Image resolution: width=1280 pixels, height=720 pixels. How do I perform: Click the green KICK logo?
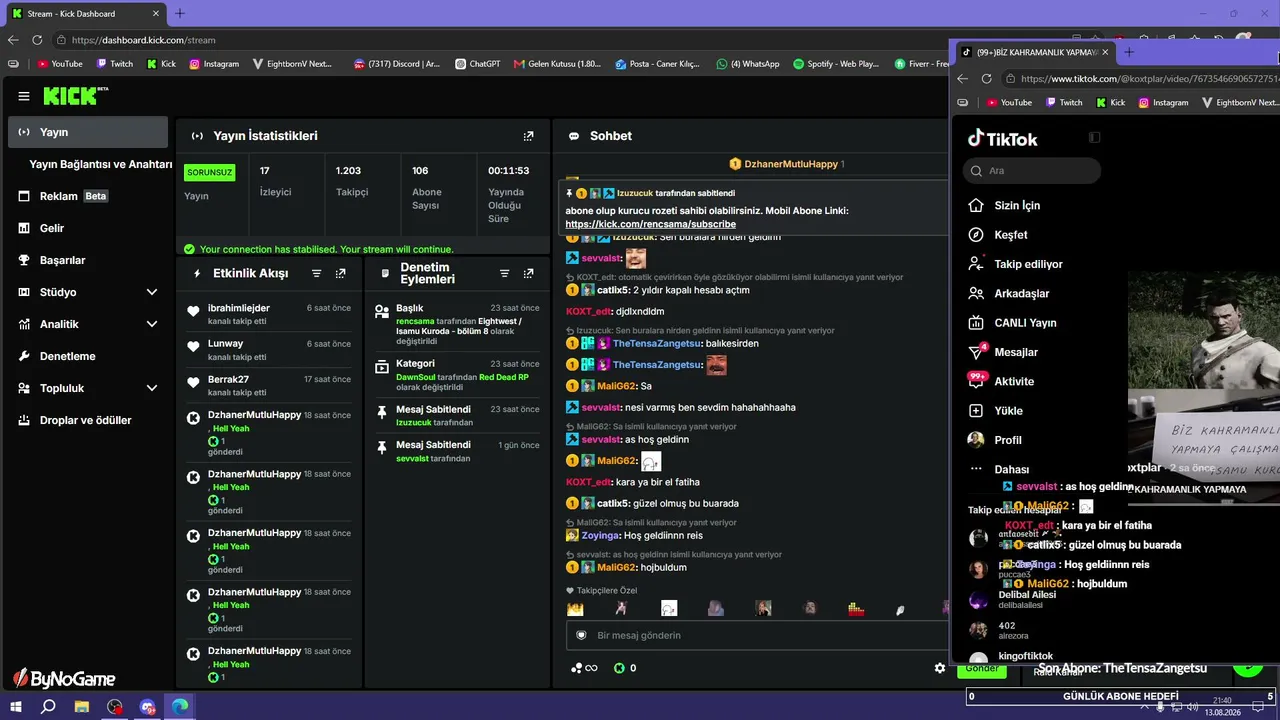[x=72, y=96]
